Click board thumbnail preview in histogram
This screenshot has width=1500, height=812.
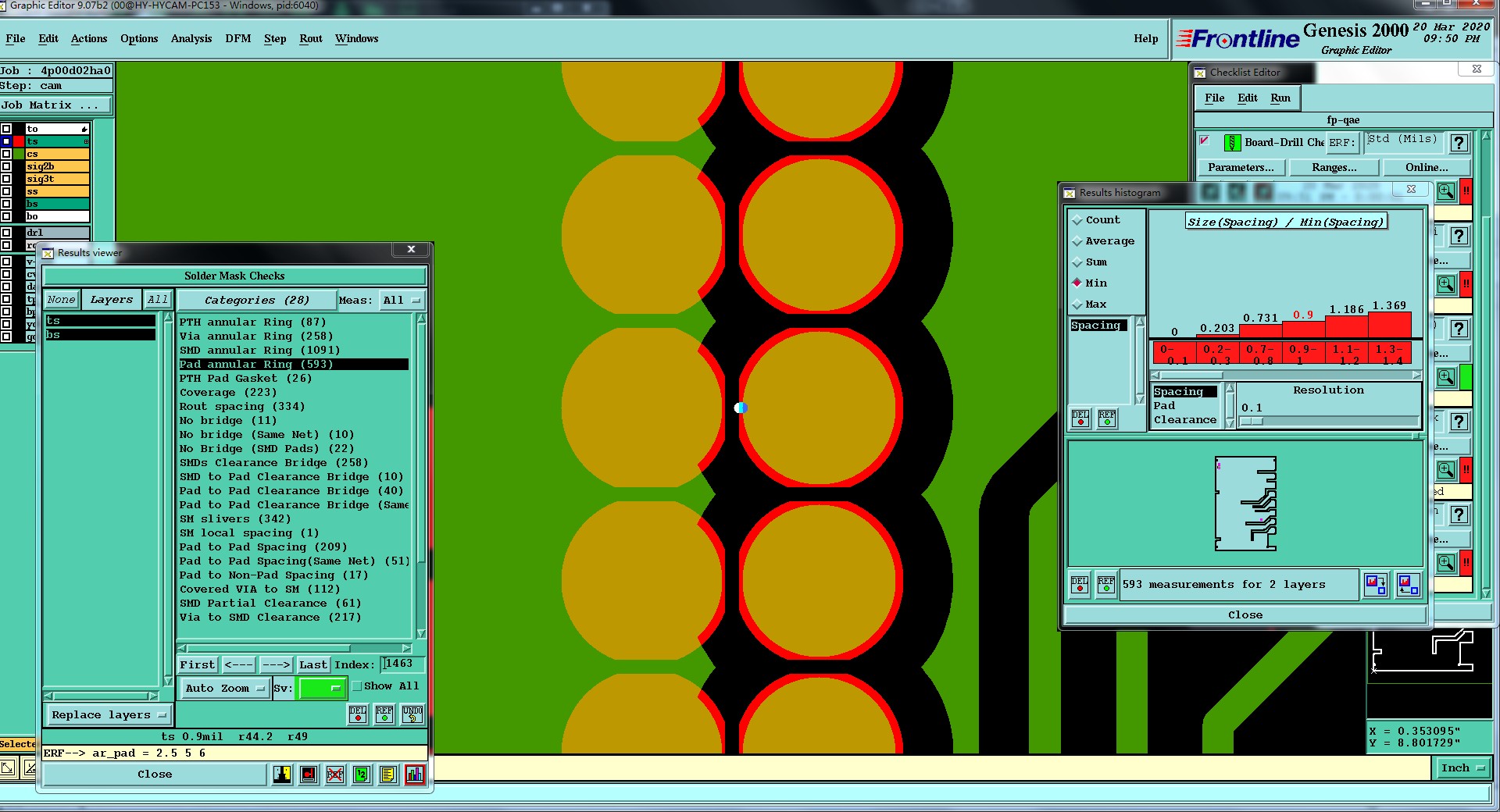pyautogui.click(x=1246, y=504)
